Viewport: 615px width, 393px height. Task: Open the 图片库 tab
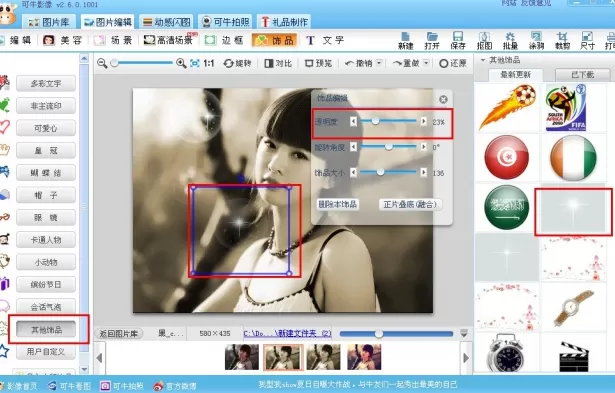[49, 22]
